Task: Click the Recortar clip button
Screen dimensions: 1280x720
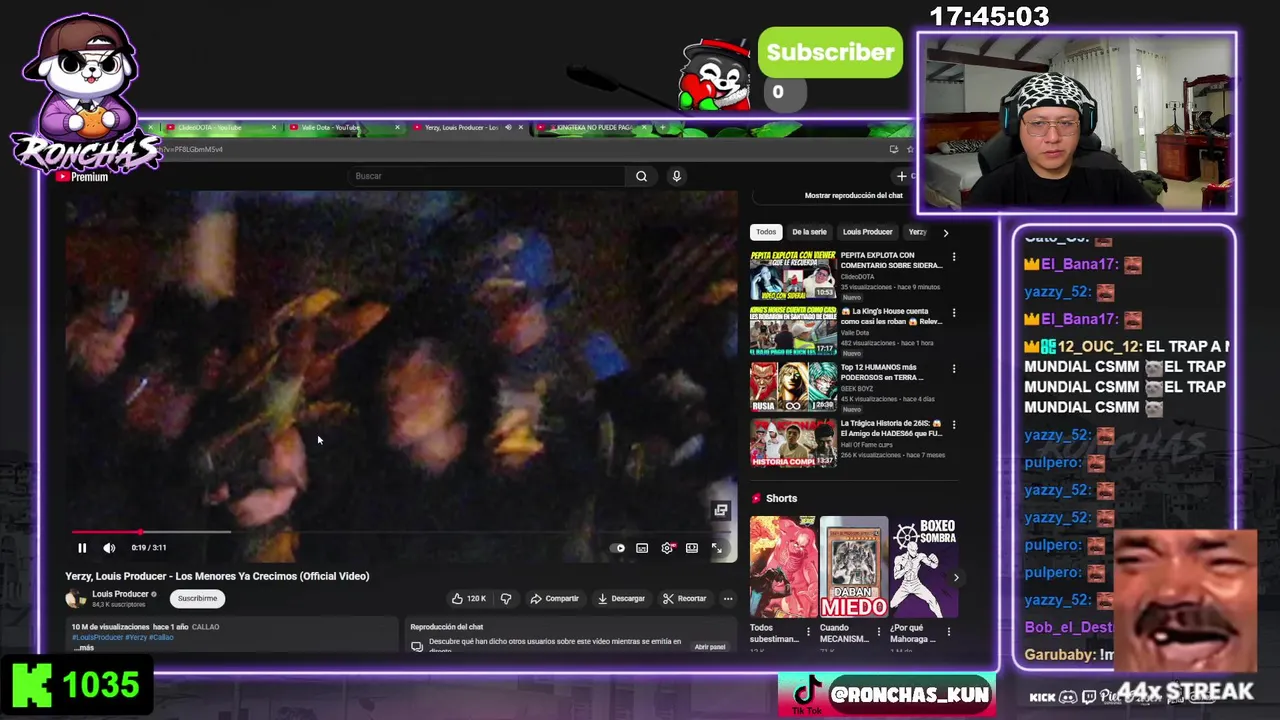Action: coord(684,599)
